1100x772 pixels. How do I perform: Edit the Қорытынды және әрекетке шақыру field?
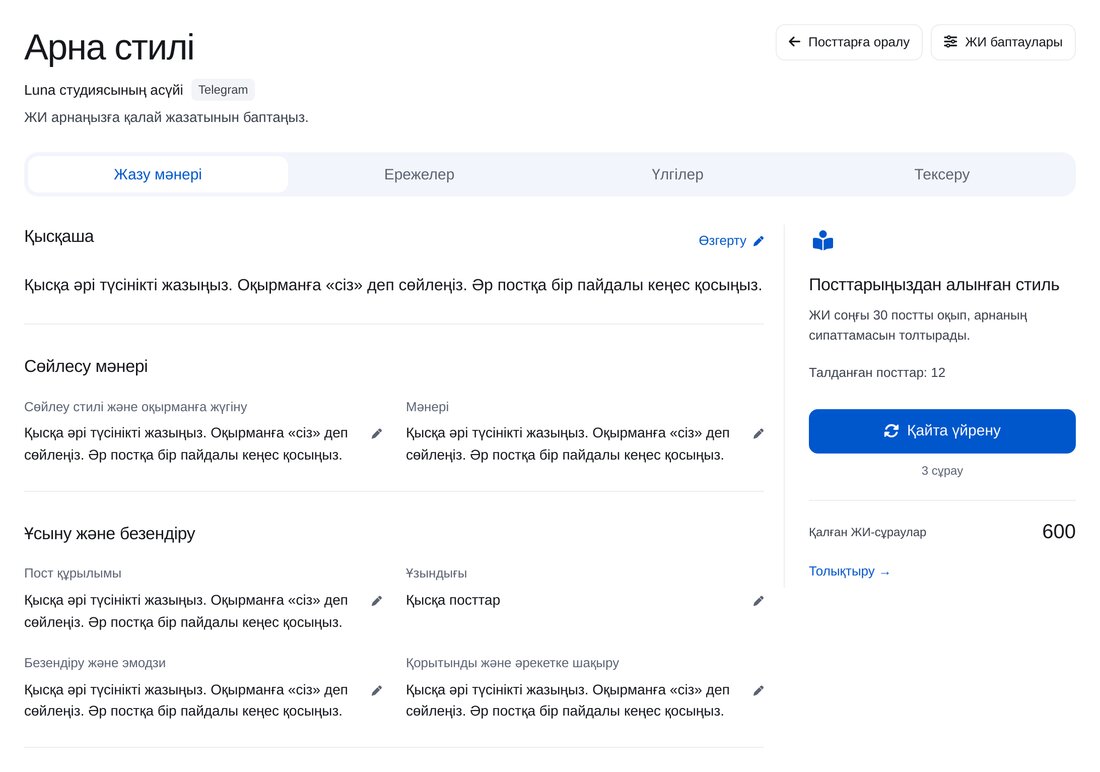tap(758, 691)
